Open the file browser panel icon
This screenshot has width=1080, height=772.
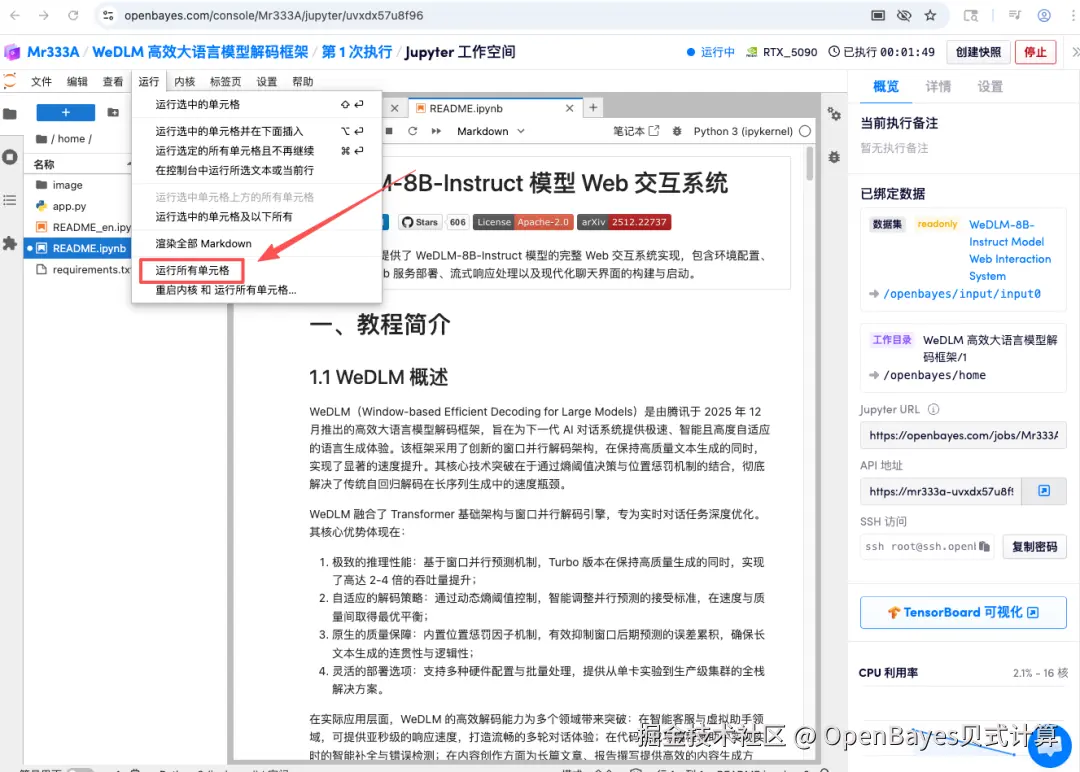[10, 114]
